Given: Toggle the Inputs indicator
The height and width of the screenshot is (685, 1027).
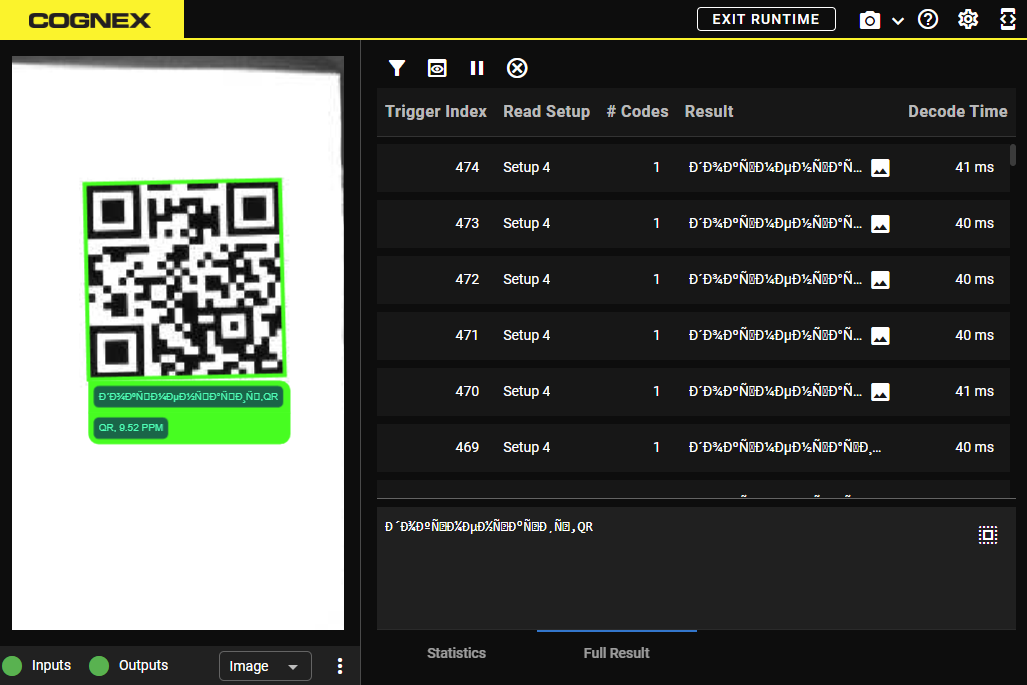Looking at the screenshot, I should coord(13,666).
